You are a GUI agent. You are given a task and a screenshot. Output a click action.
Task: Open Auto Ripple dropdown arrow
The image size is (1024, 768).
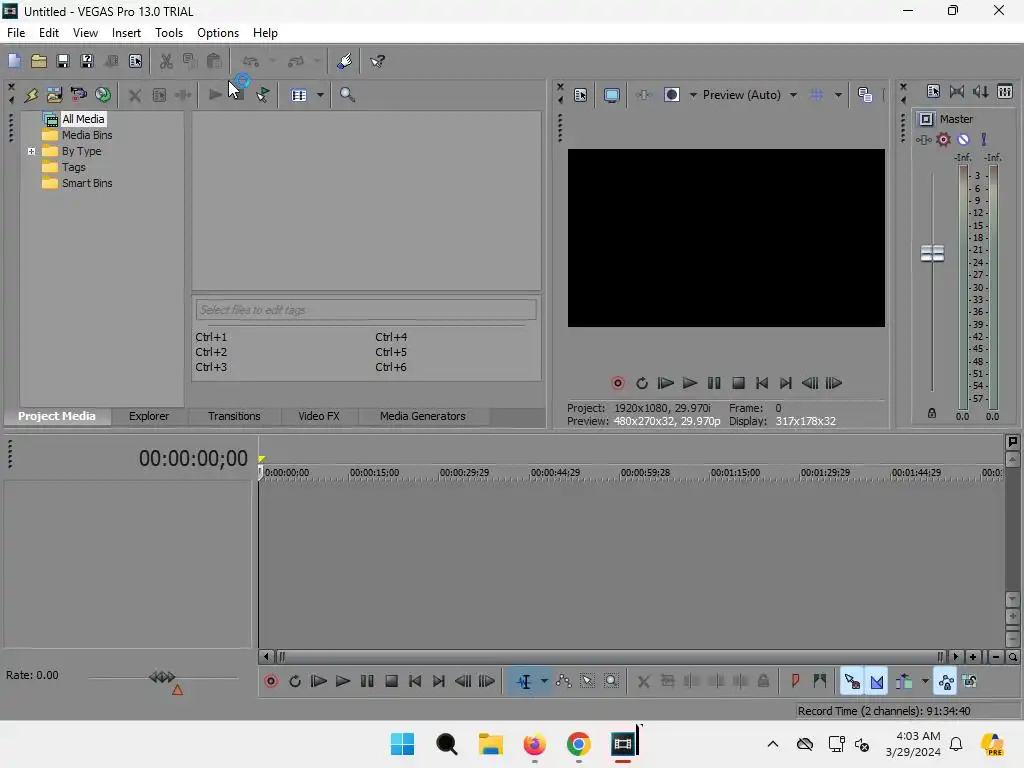pyautogui.click(x=925, y=682)
